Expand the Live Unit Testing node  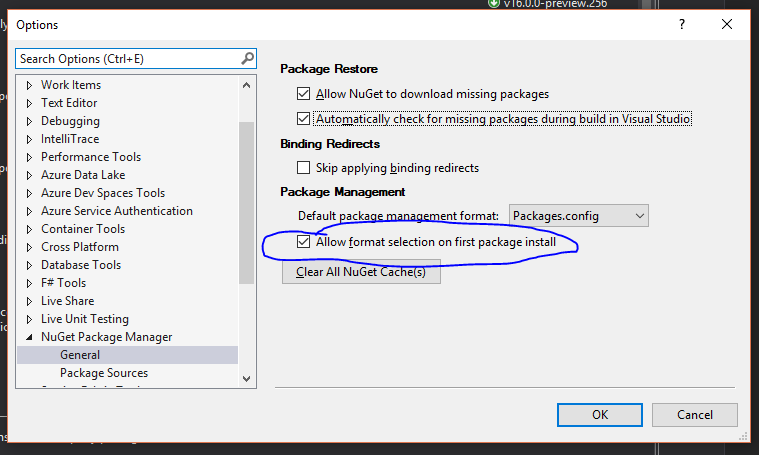click(29, 319)
